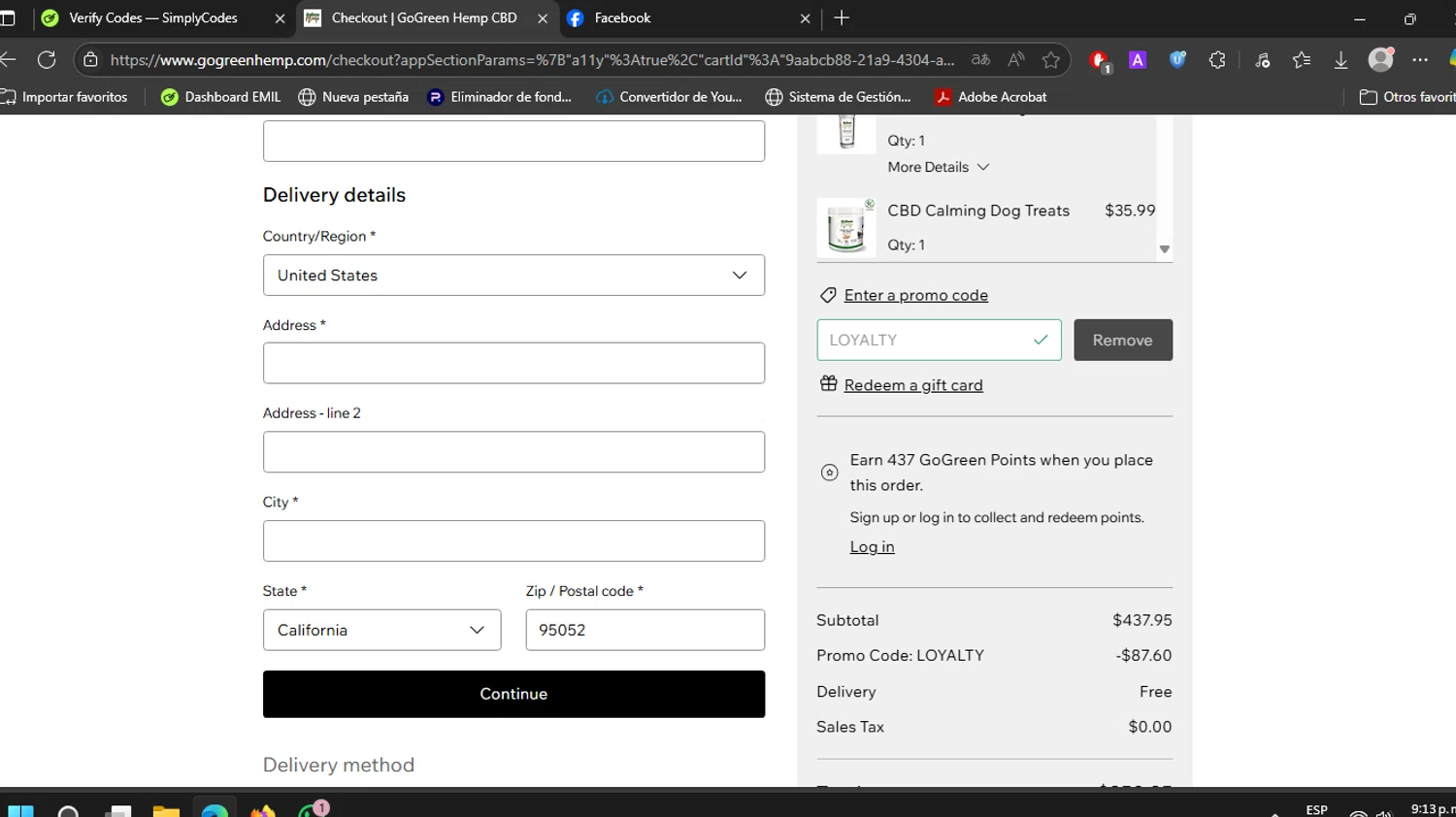
Task: Open red extension with badge
Action: (1099, 60)
